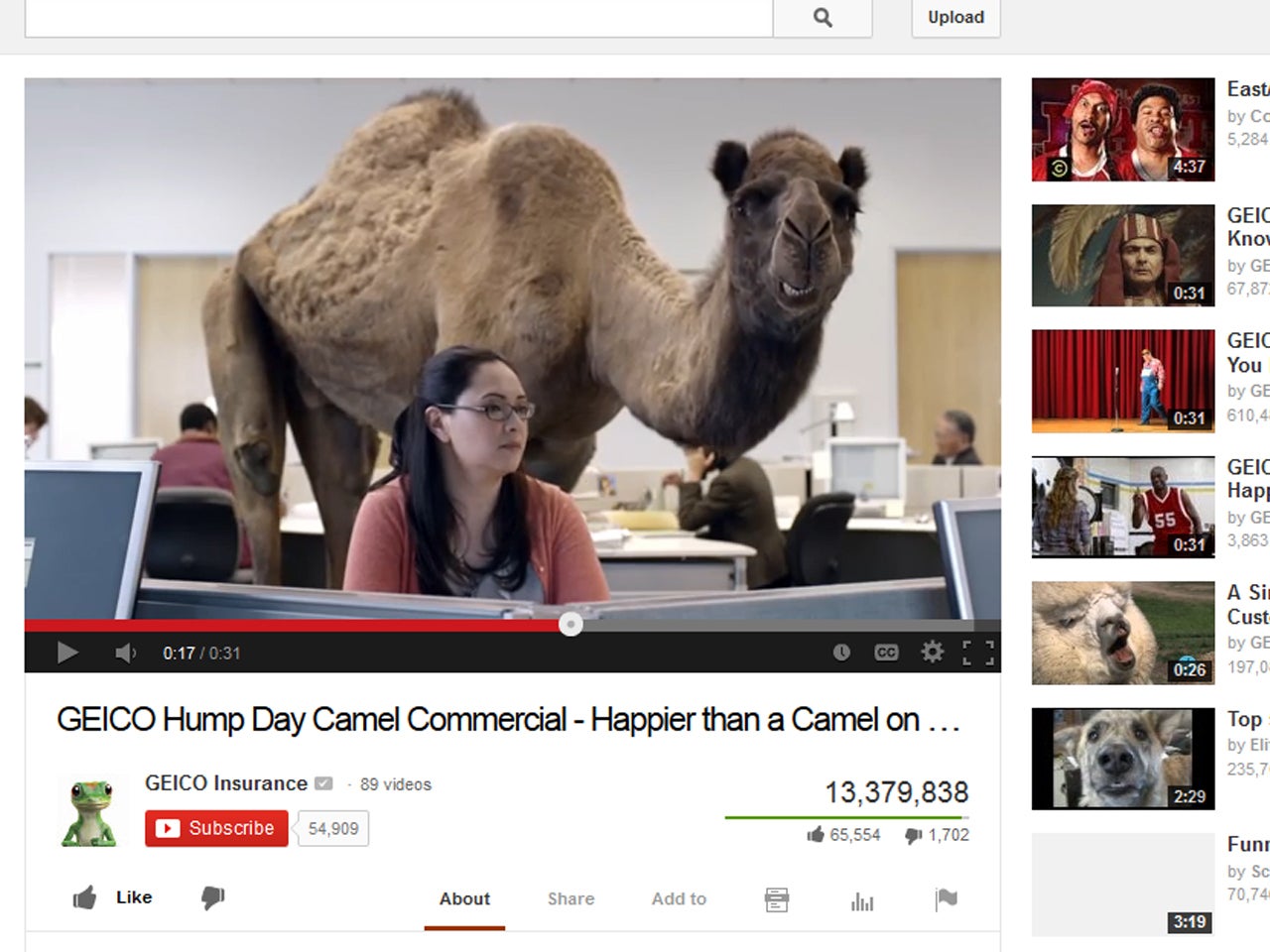Focus the YouTube search input field
Screen dimensions: 1270x952
point(399,18)
